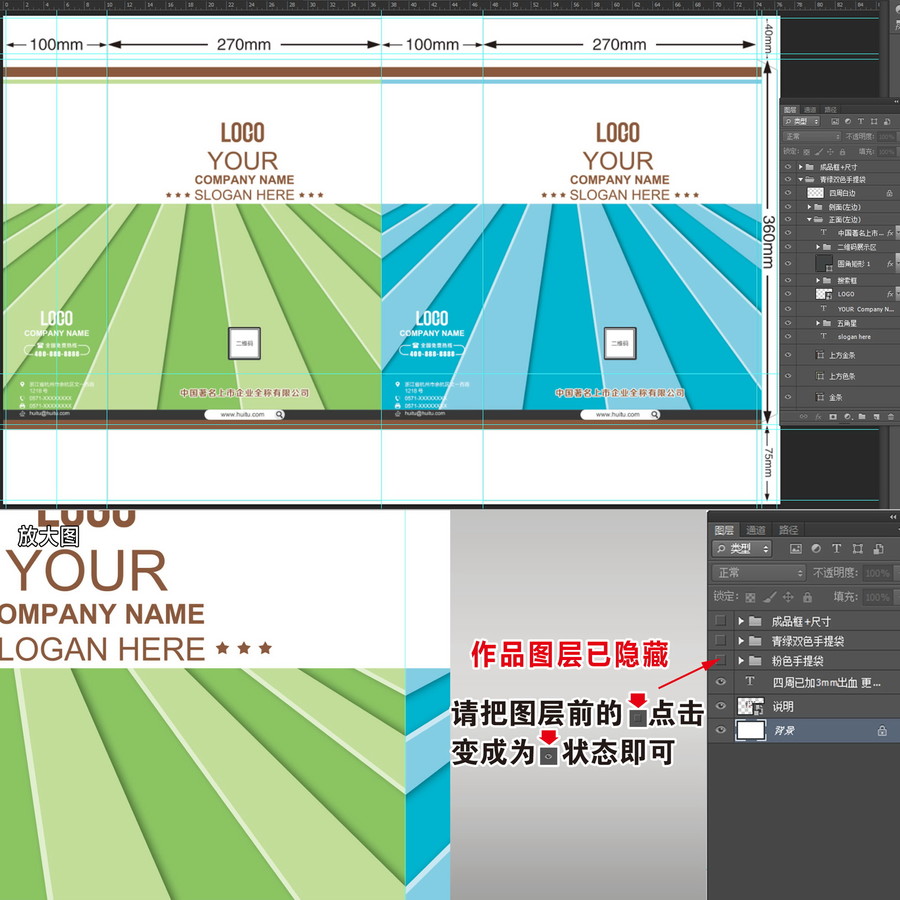Image resolution: width=900 pixels, height=900 pixels.
Task: Filter pixel layers in upper Layers panel
Action: click(x=835, y=122)
